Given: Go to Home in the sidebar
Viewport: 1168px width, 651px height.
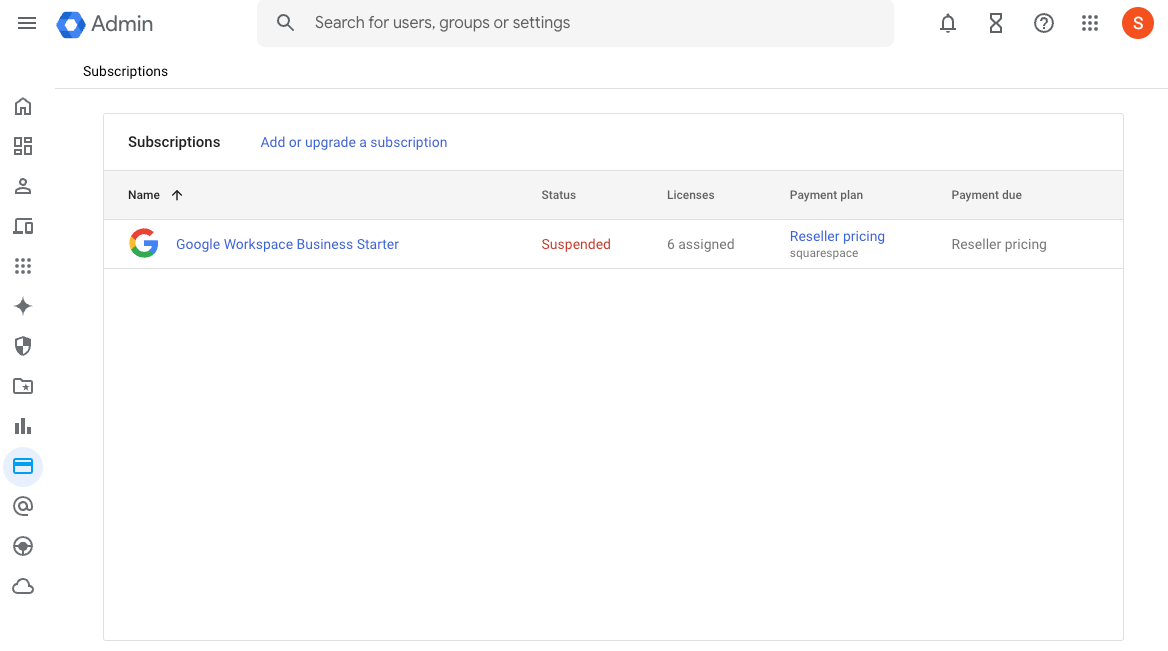Looking at the screenshot, I should click(23, 107).
